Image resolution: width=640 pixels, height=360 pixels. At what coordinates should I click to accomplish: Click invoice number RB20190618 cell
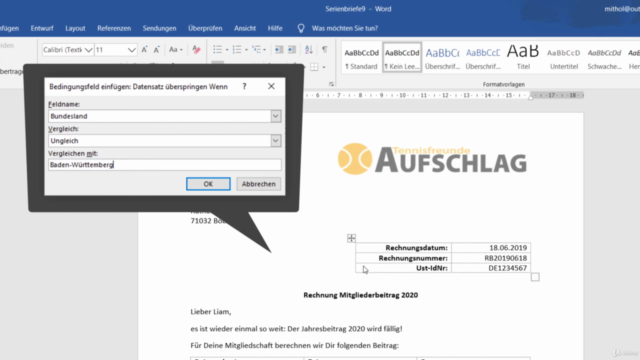tap(505, 258)
